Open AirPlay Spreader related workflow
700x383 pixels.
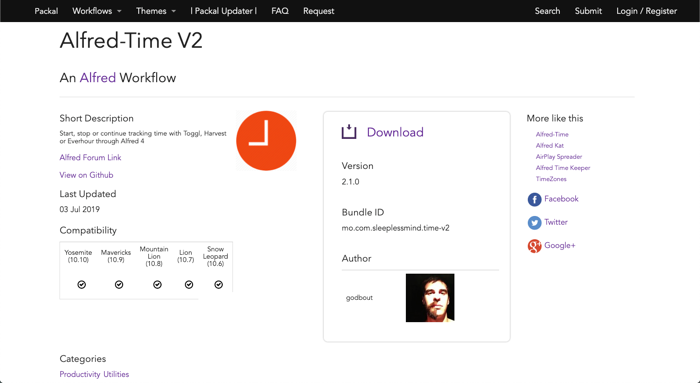559,156
